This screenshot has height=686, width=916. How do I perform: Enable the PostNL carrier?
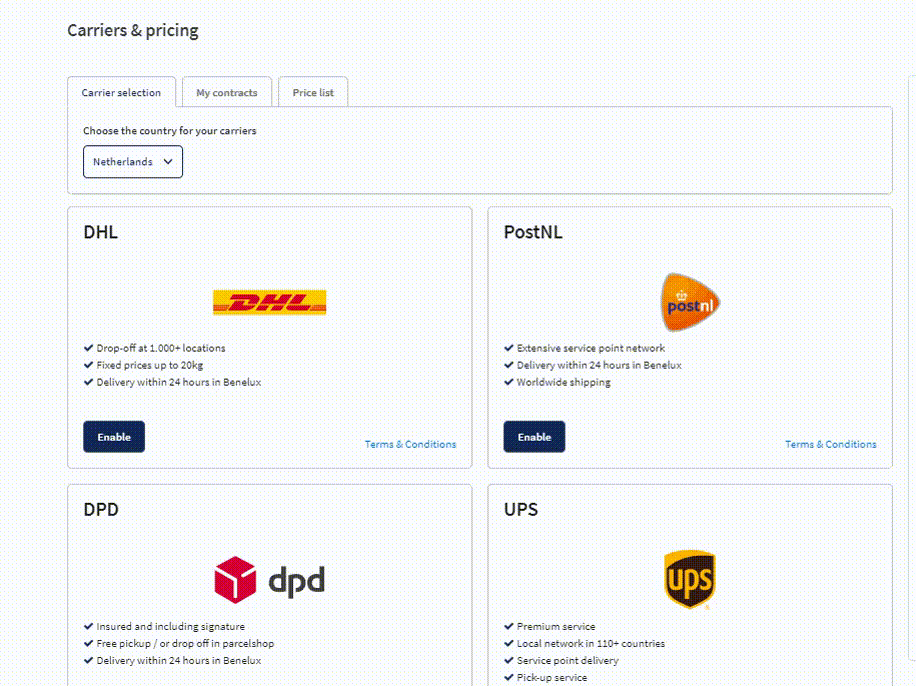click(x=534, y=436)
